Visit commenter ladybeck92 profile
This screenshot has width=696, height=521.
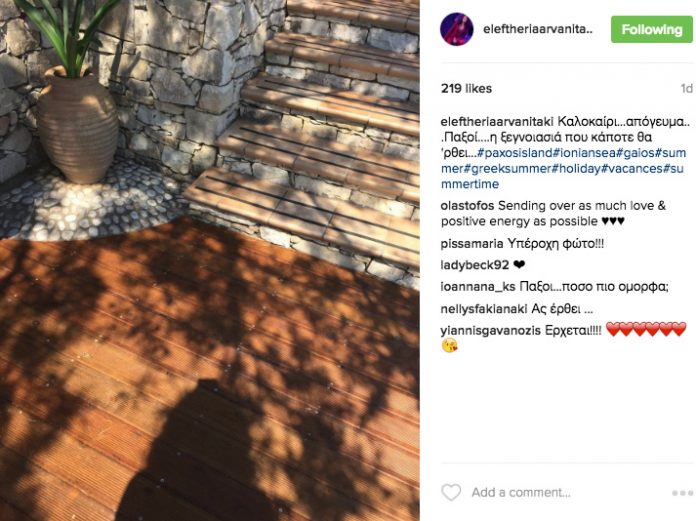coord(475,265)
